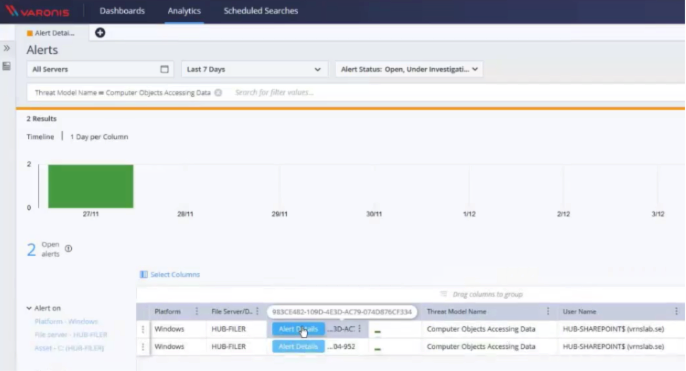Switch to the Dashboards tab
686x371 pixels.
coord(122,11)
